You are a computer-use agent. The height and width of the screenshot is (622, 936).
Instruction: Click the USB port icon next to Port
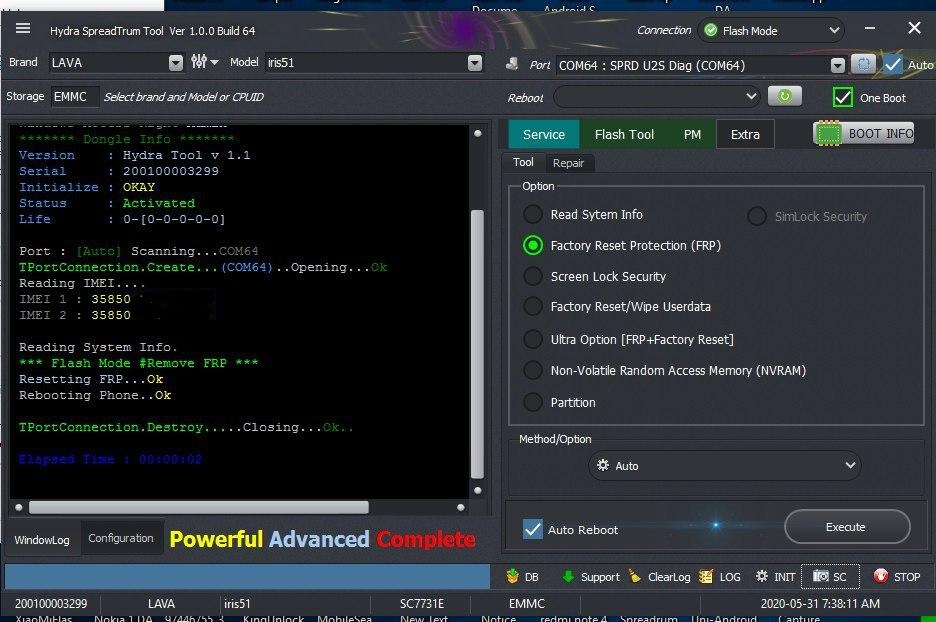[x=512, y=64]
